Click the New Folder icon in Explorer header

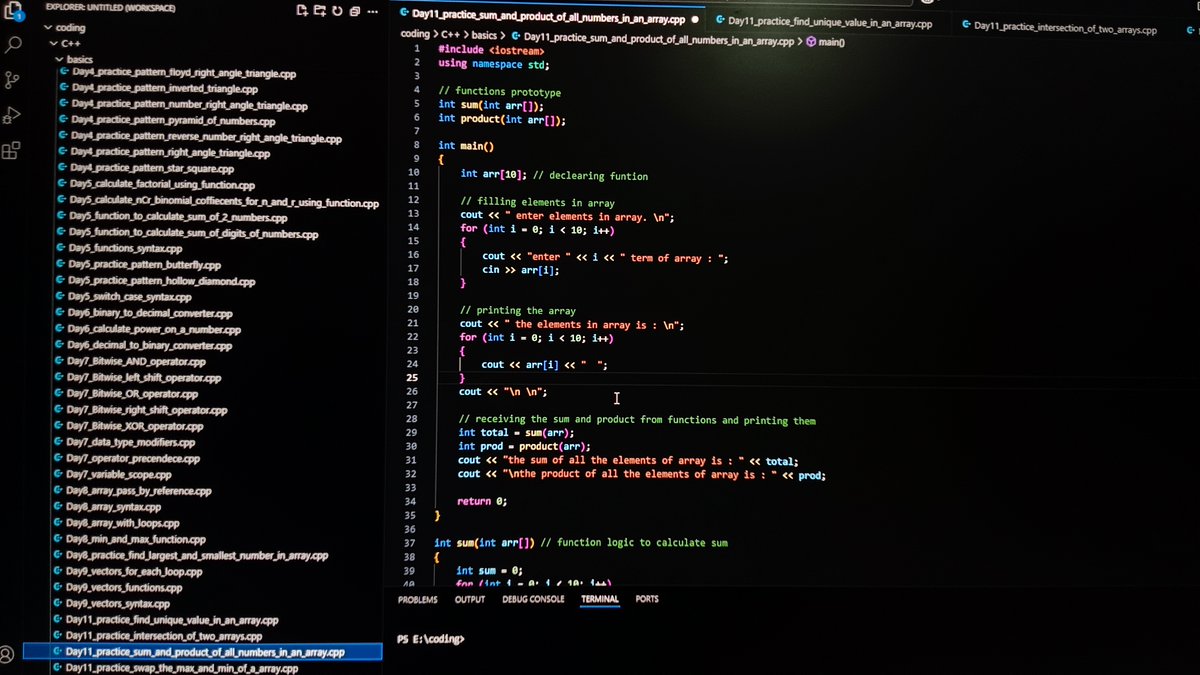(x=320, y=11)
